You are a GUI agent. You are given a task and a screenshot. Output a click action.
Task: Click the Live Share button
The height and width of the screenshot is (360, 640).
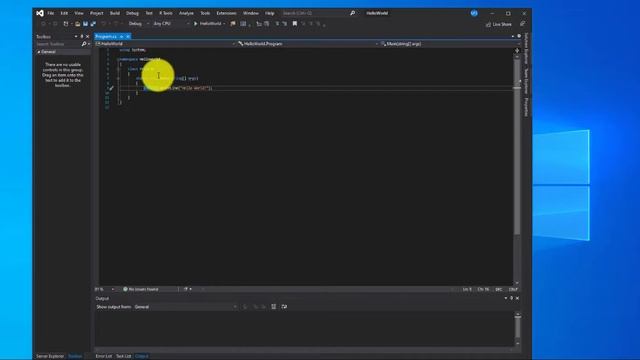tap(498, 24)
